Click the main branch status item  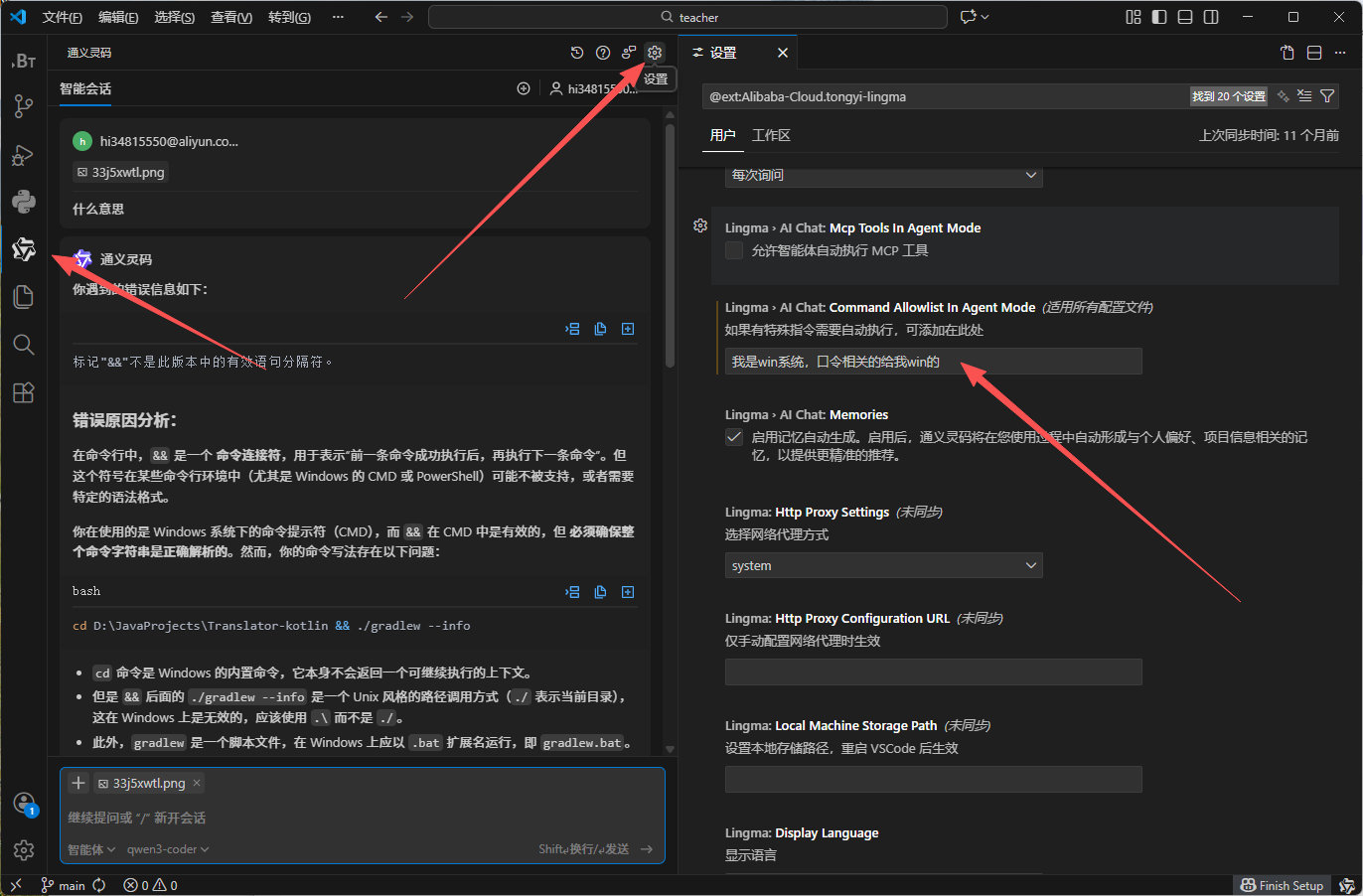tap(63, 885)
